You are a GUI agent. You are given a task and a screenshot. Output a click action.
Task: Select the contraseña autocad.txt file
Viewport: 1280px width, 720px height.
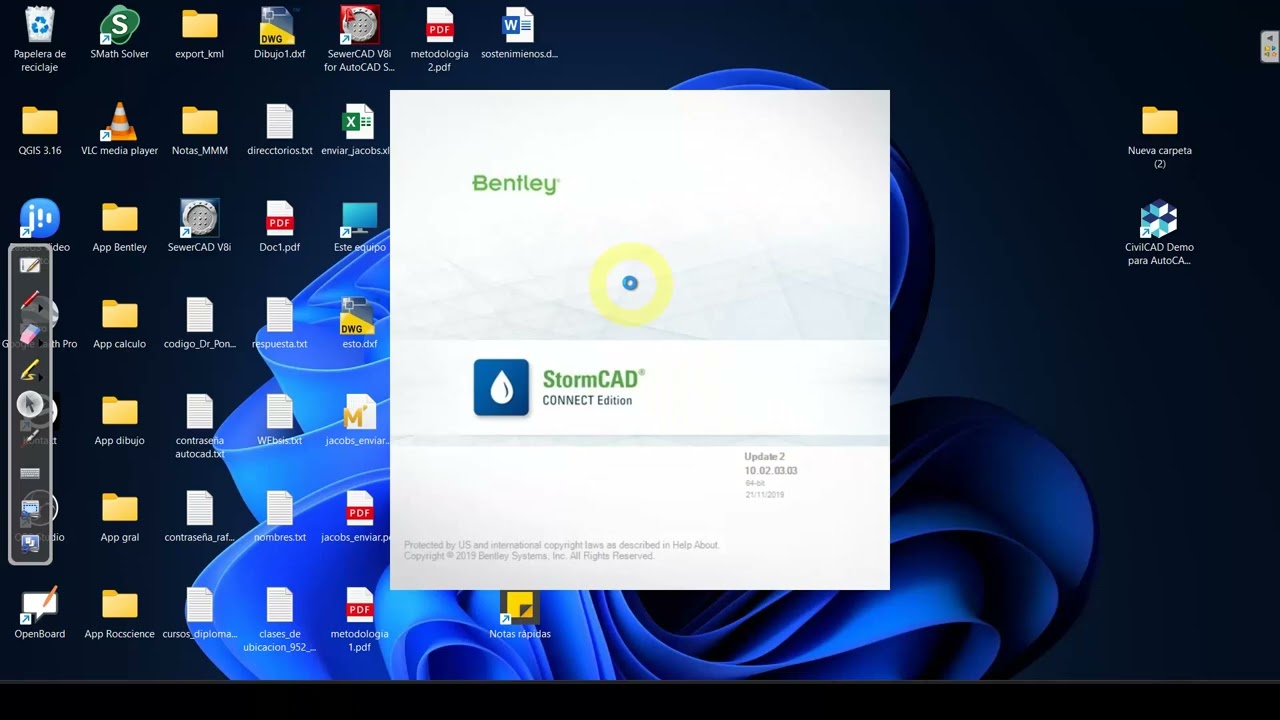200,427
